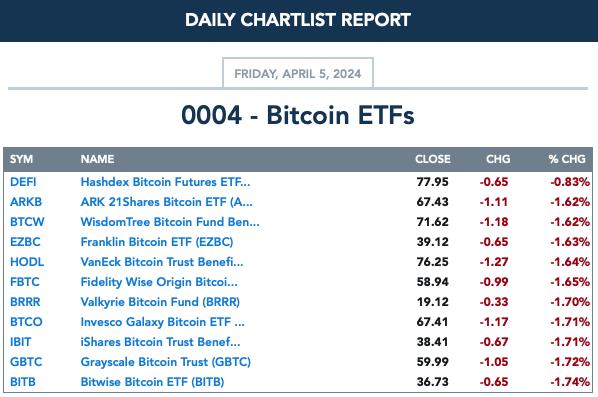The height and width of the screenshot is (397, 598).
Task: Click the GBTC ticker symbol
Action: point(26,362)
